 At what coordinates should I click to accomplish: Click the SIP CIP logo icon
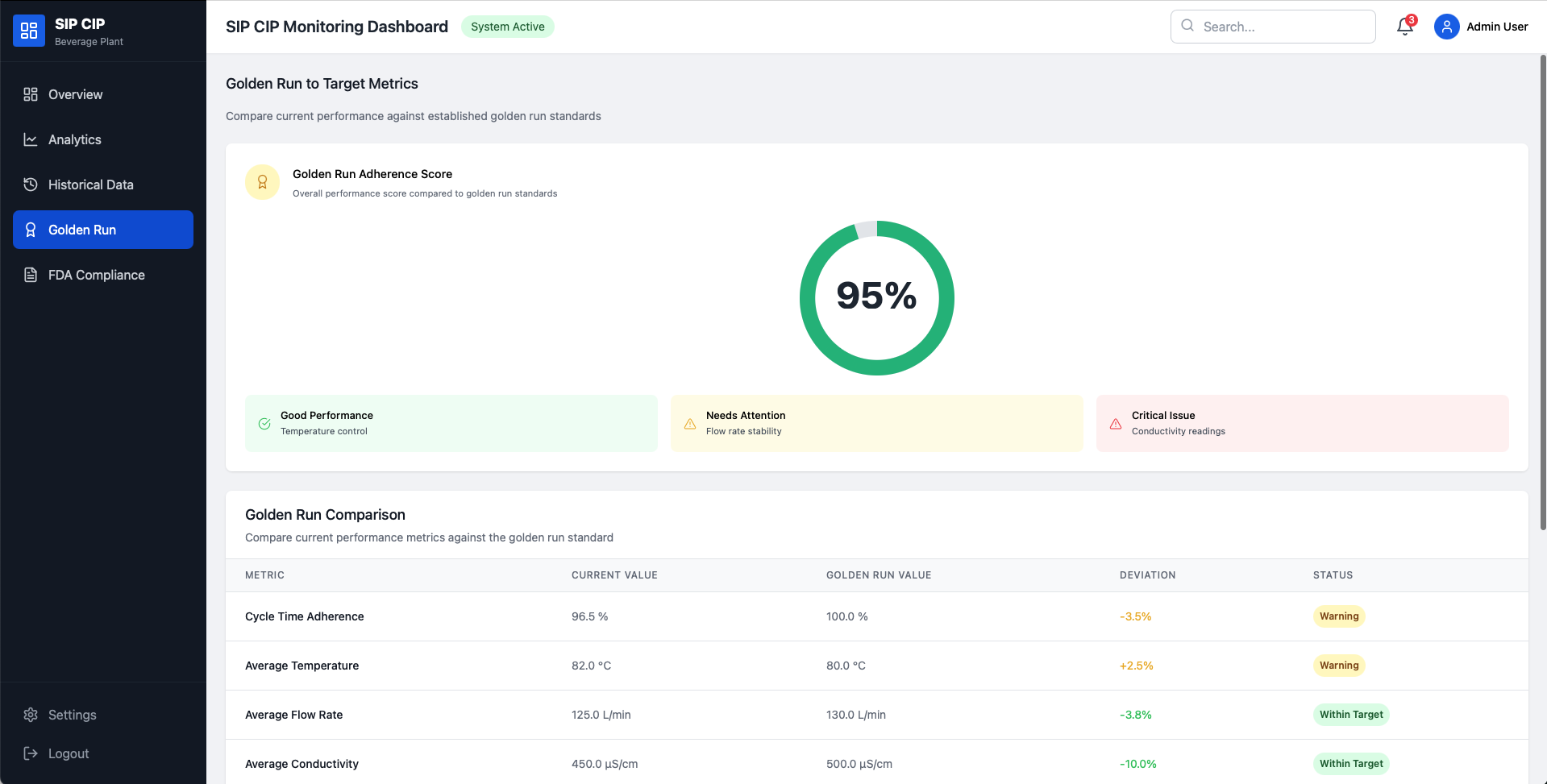coord(29,31)
